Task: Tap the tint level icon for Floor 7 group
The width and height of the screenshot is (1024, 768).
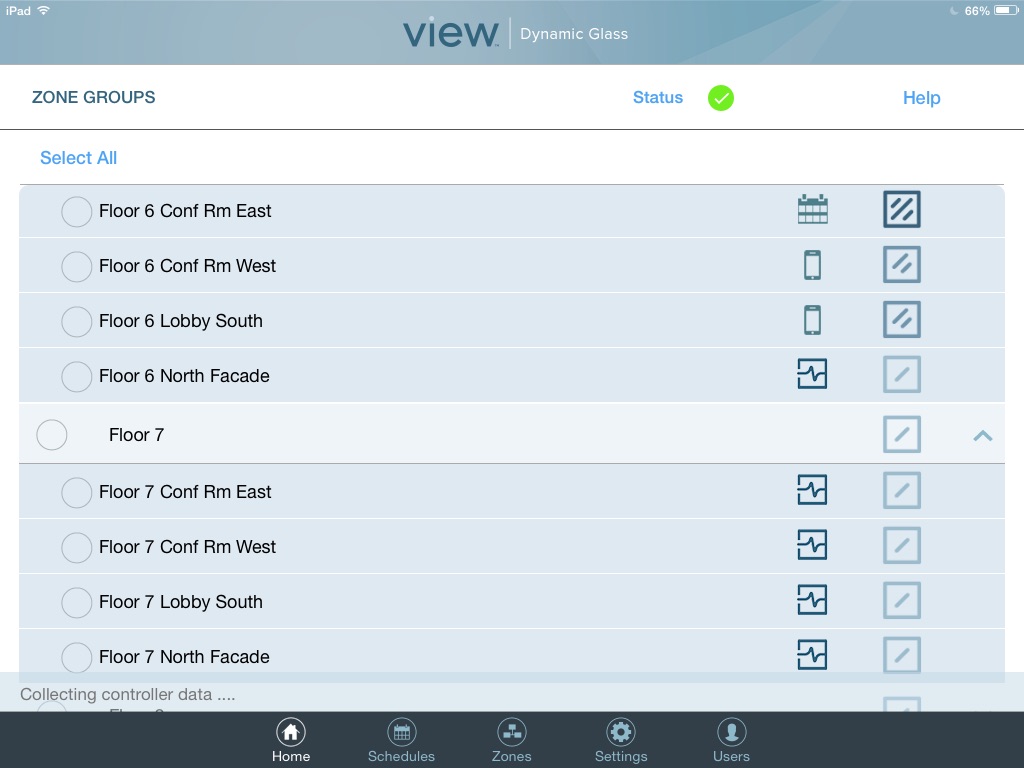Action: coord(901,435)
